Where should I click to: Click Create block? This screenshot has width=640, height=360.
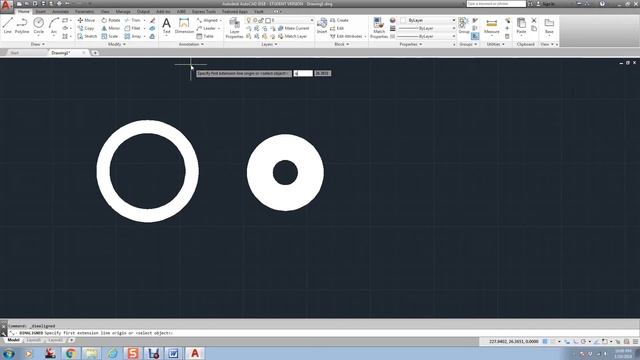click(x=340, y=20)
